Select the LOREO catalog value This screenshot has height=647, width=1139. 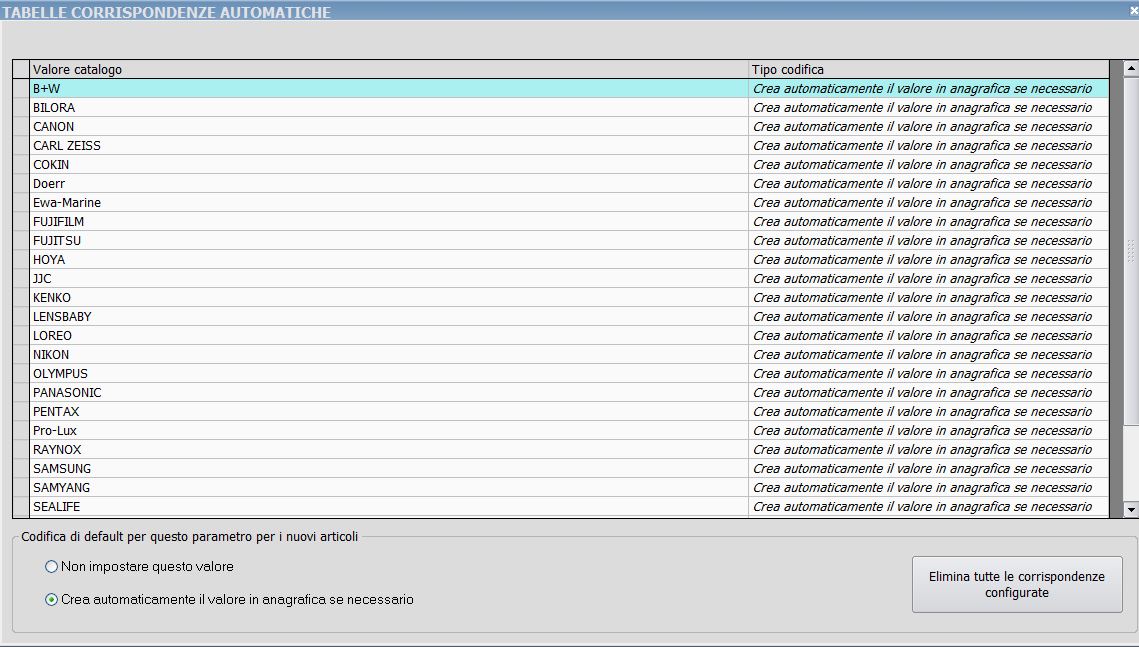(x=389, y=335)
